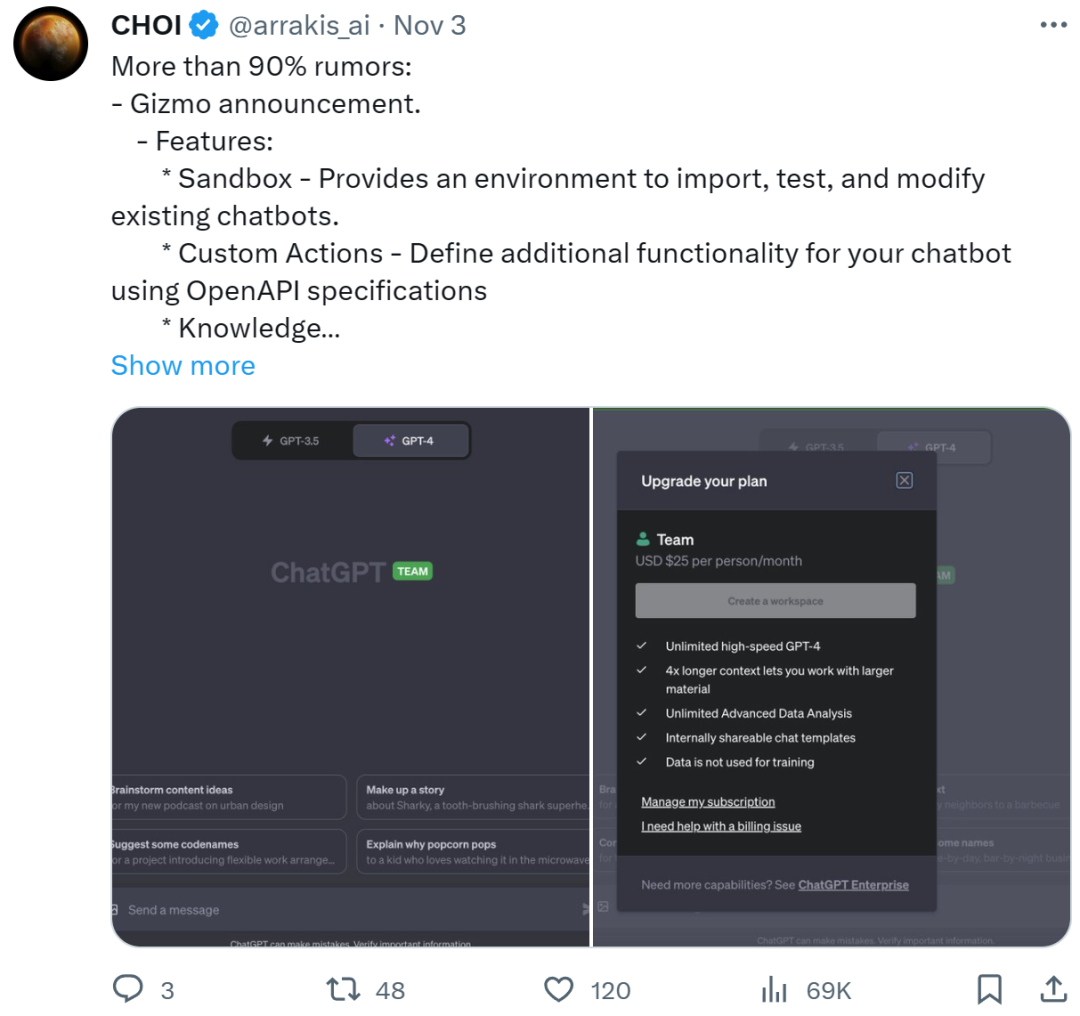This screenshot has width=1080, height=1016.
Task: Click the Send a message input box
Action: tap(280, 909)
